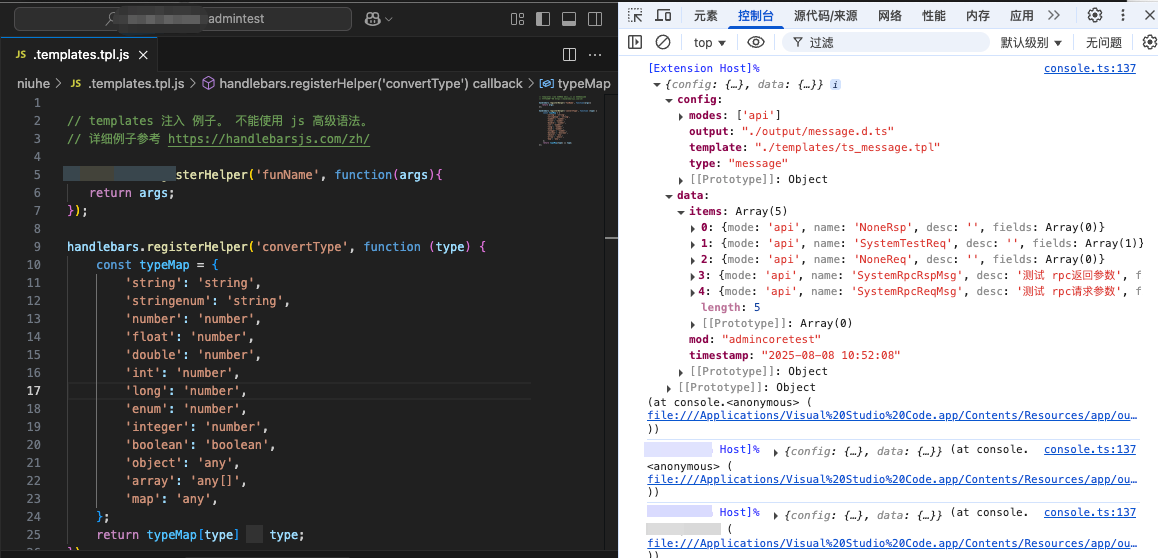Switch to the 源代码/来源 tab
The height and width of the screenshot is (558, 1158).
pyautogui.click(x=826, y=16)
